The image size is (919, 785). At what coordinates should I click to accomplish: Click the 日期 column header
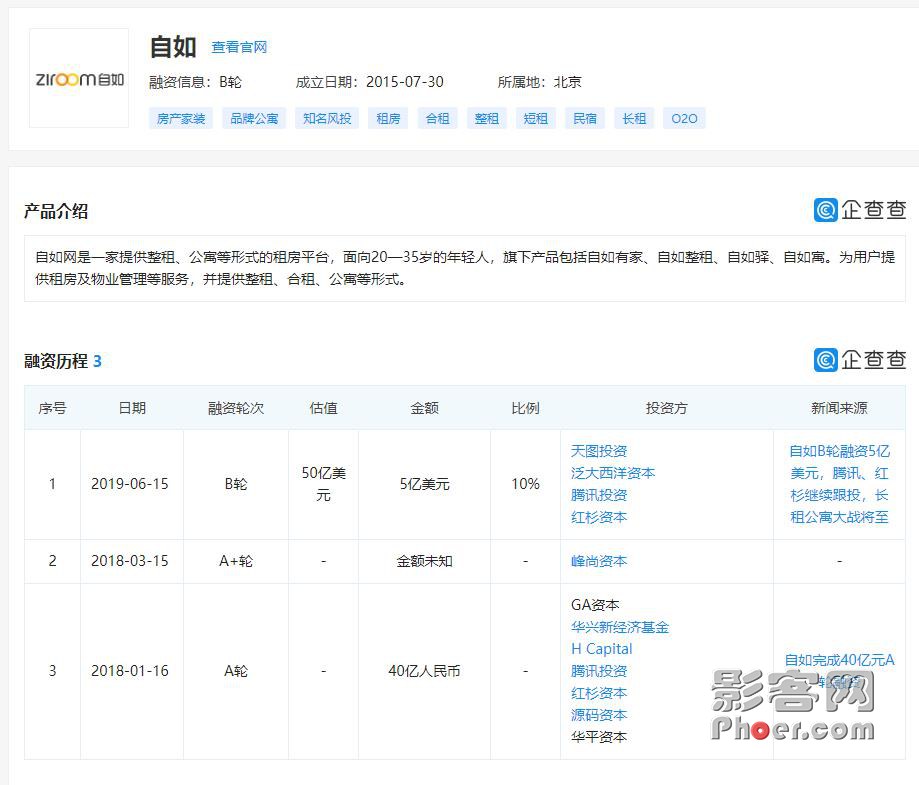point(132,408)
